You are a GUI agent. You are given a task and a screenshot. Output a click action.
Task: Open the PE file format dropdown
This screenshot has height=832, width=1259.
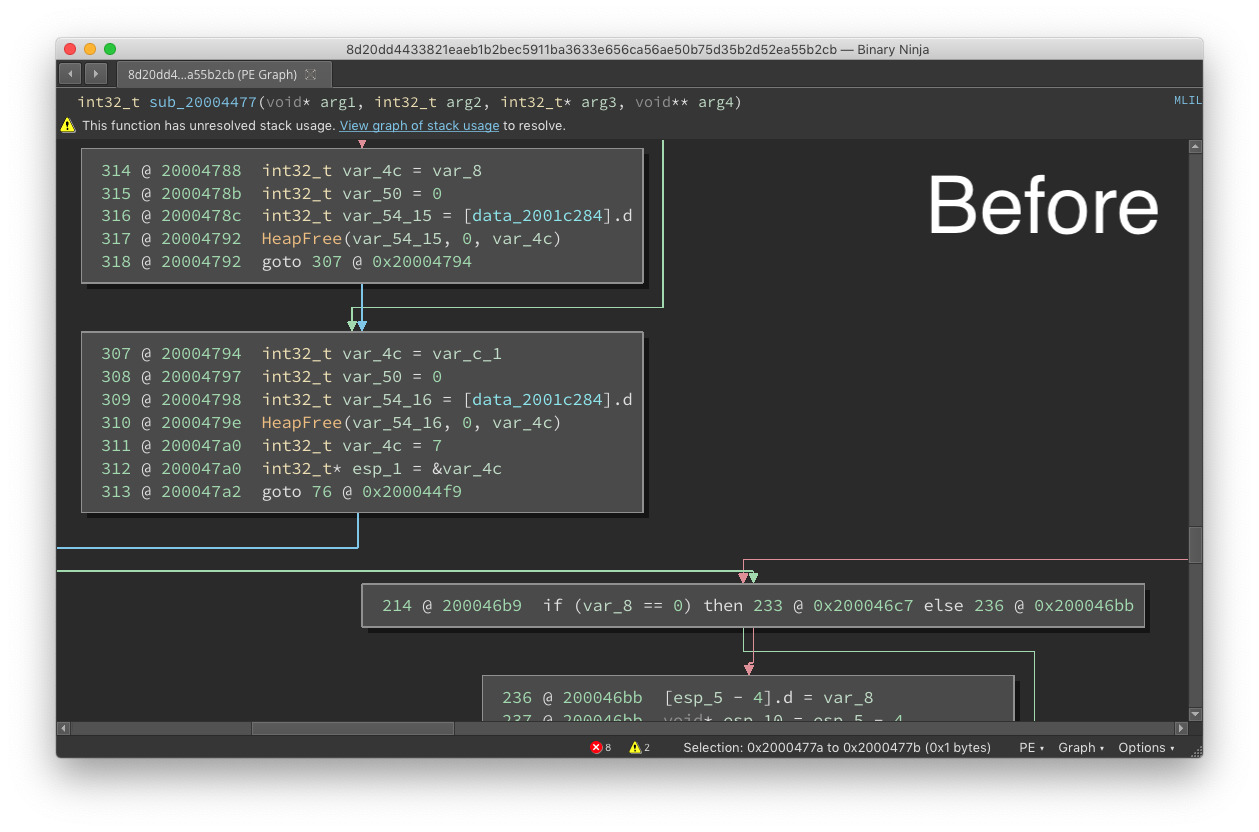tap(1029, 747)
